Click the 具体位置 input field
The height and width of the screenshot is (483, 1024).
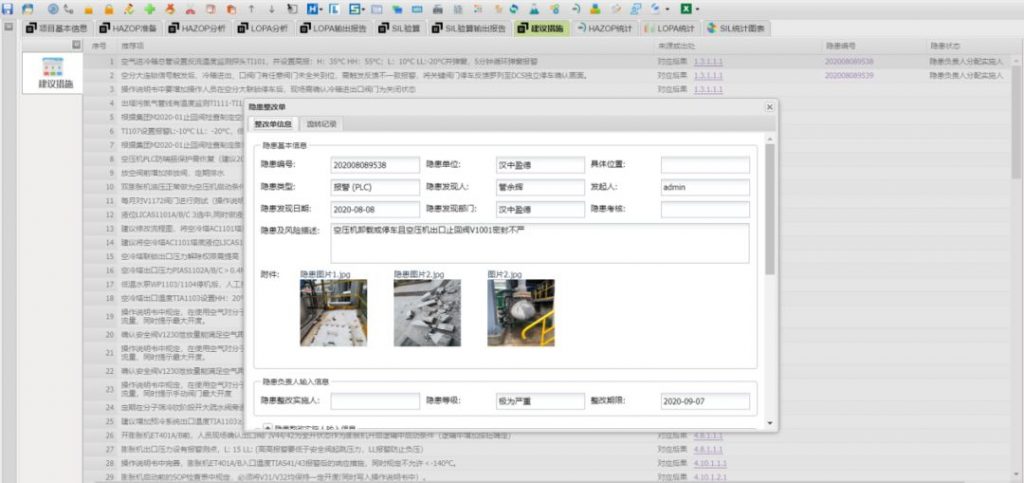pos(704,164)
